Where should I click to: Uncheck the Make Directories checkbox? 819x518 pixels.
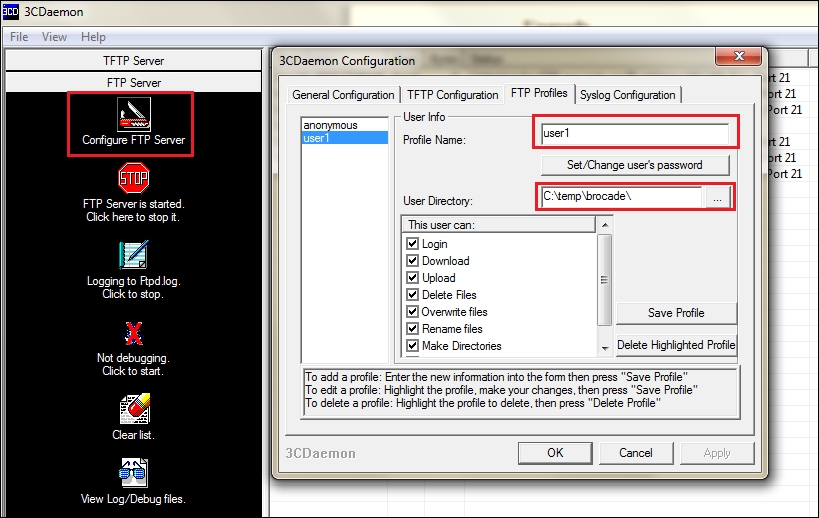click(x=413, y=345)
